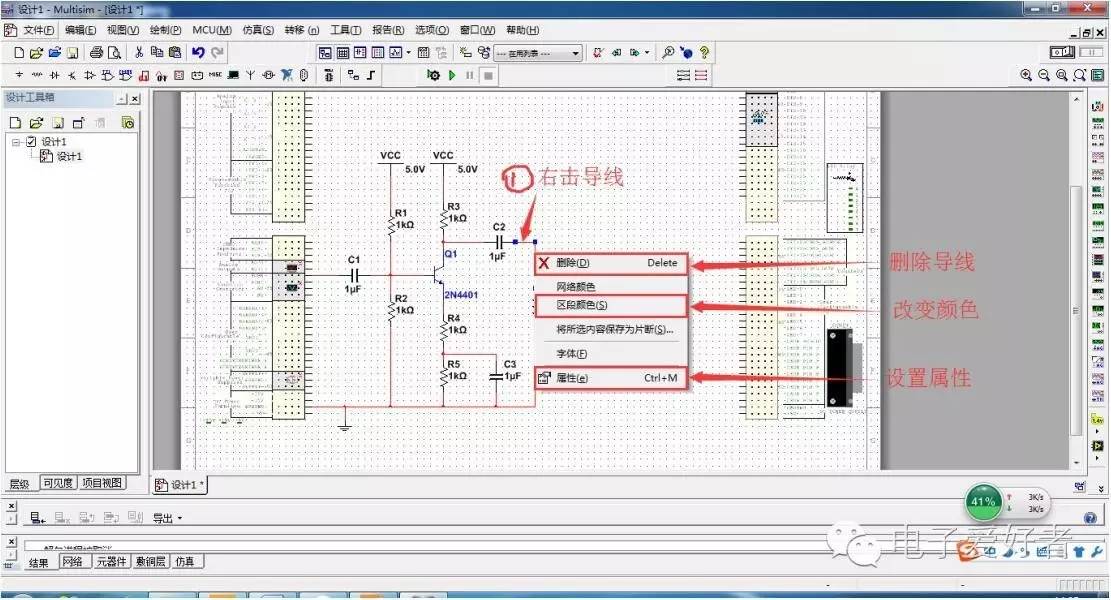Toggle the simulation run switch
1111x600 pixels.
tap(1062, 52)
